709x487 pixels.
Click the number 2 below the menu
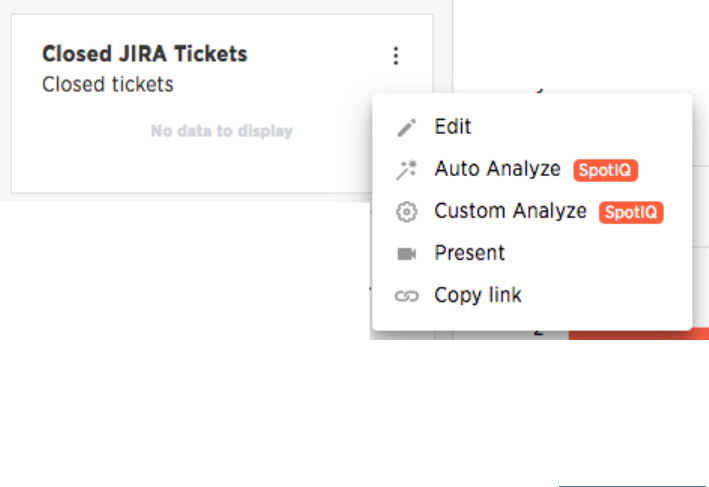click(x=538, y=334)
